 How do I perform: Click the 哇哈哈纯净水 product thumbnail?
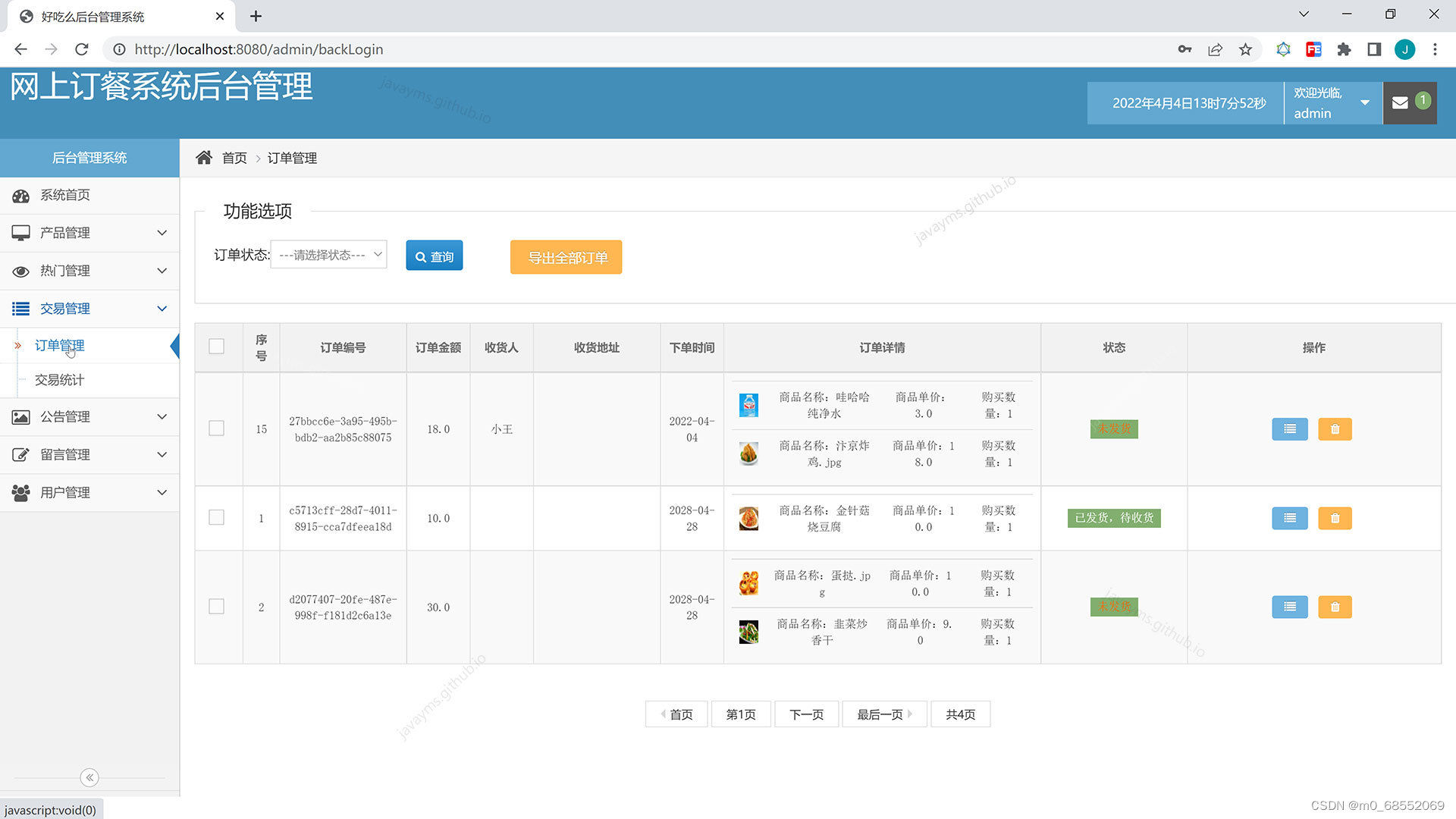point(748,405)
